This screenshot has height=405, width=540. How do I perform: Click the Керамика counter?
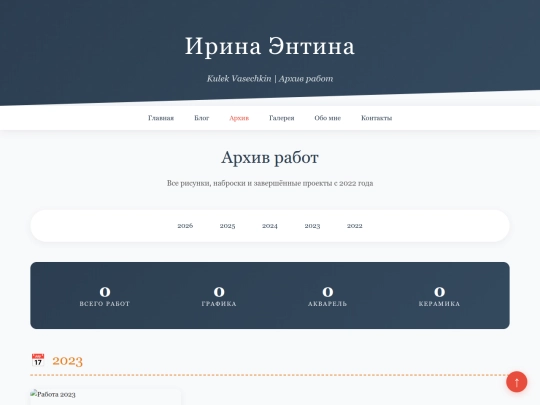(x=439, y=296)
